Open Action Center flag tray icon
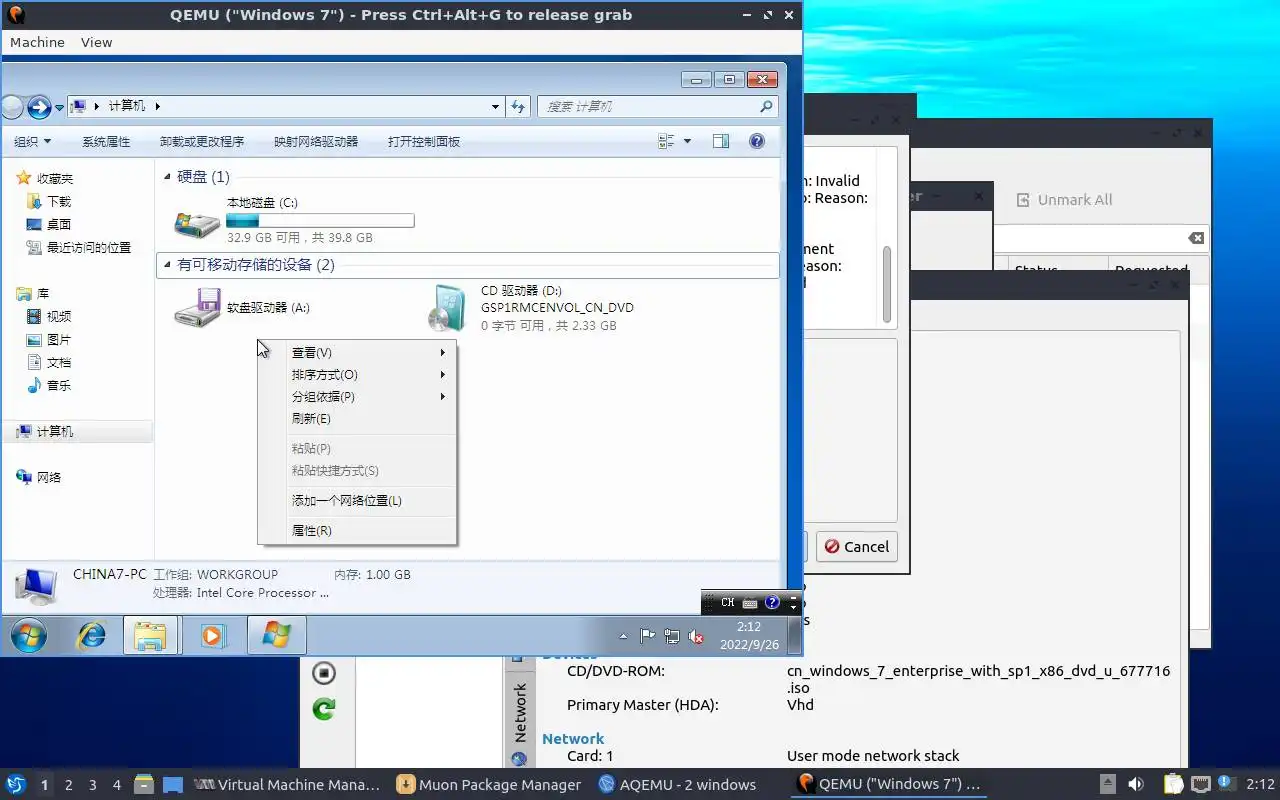The width and height of the screenshot is (1280, 800). pyautogui.click(x=647, y=636)
